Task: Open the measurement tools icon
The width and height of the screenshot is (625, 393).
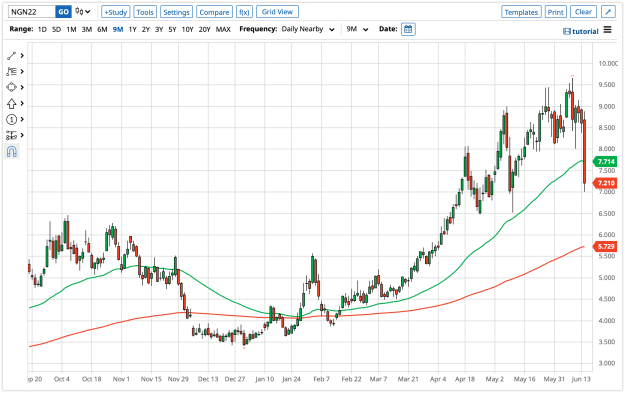Action: tap(11, 136)
